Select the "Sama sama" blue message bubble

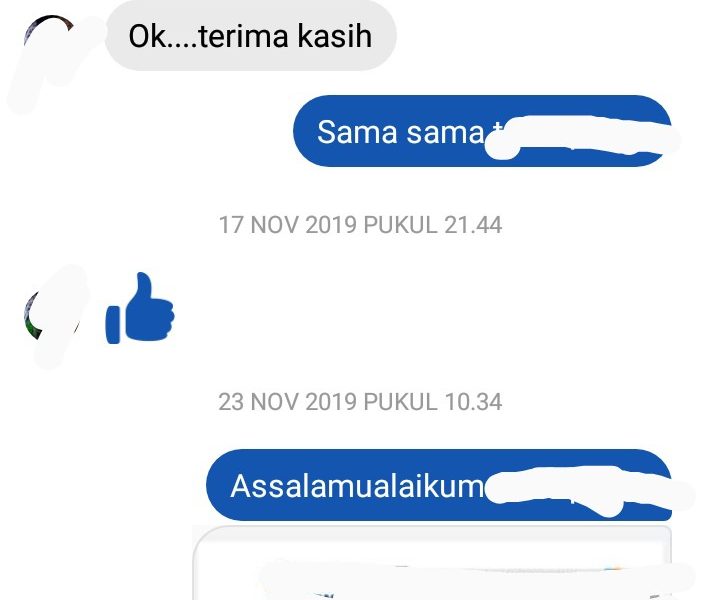point(482,131)
